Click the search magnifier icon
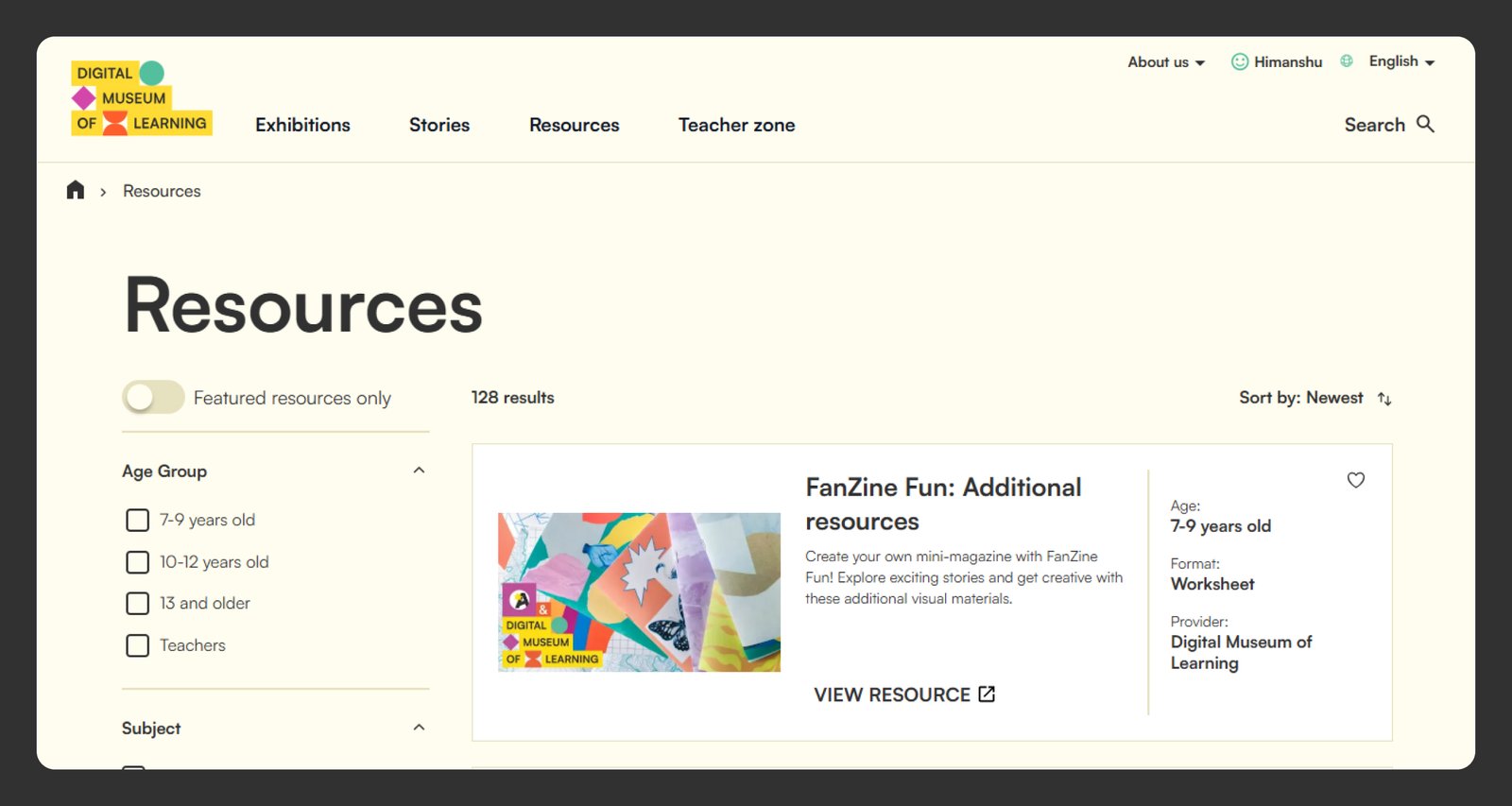 pos(1425,124)
